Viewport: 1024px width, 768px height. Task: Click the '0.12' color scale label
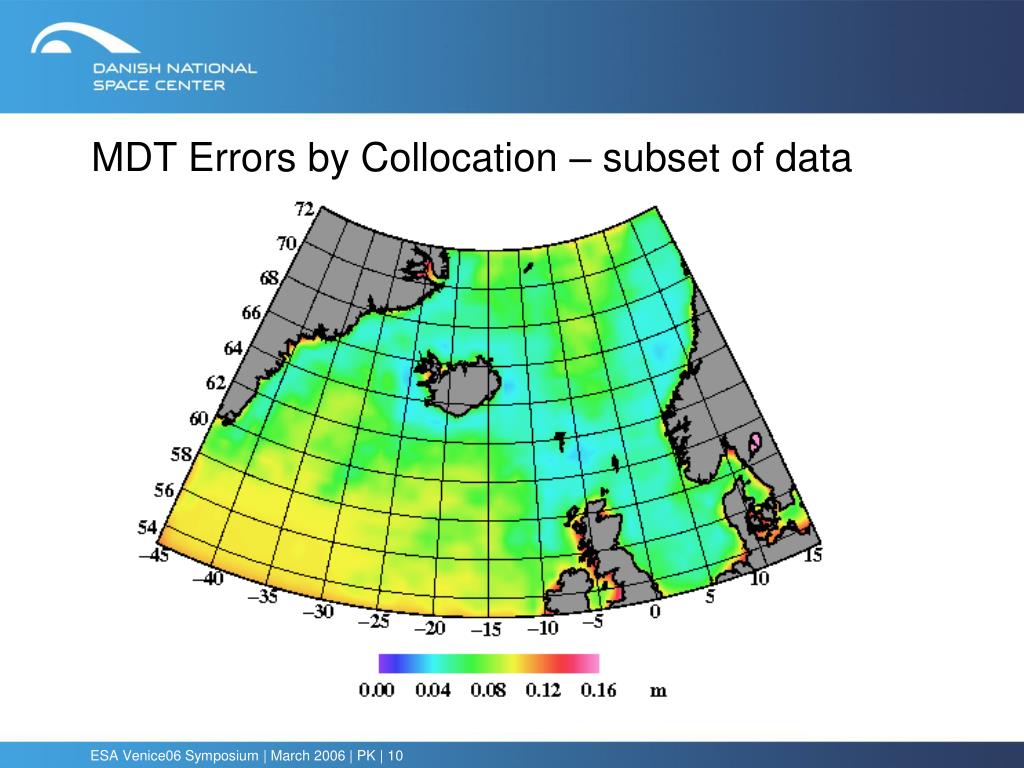pyautogui.click(x=543, y=690)
